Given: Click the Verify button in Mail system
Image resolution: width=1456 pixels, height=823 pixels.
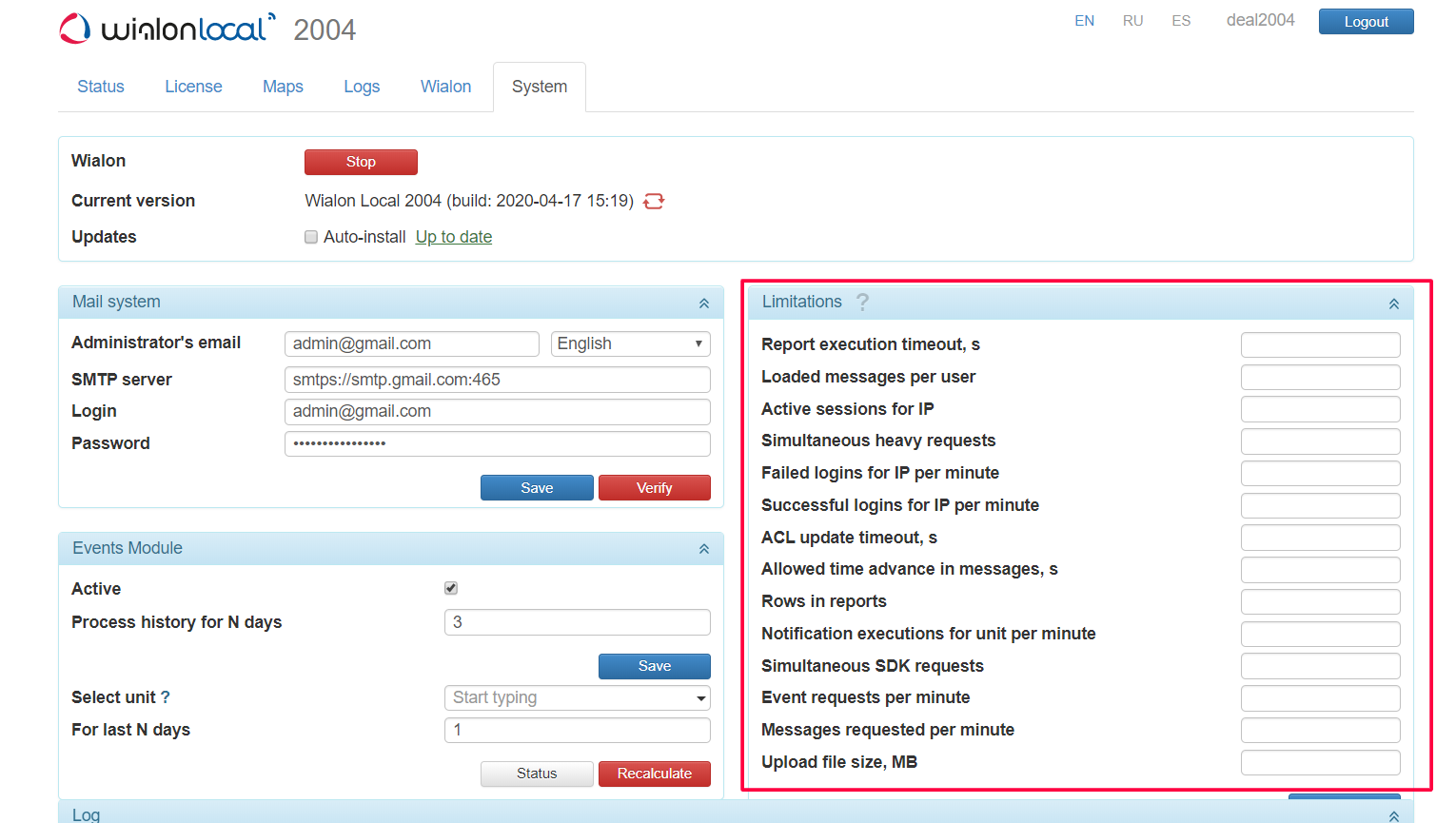Looking at the screenshot, I should click(654, 487).
